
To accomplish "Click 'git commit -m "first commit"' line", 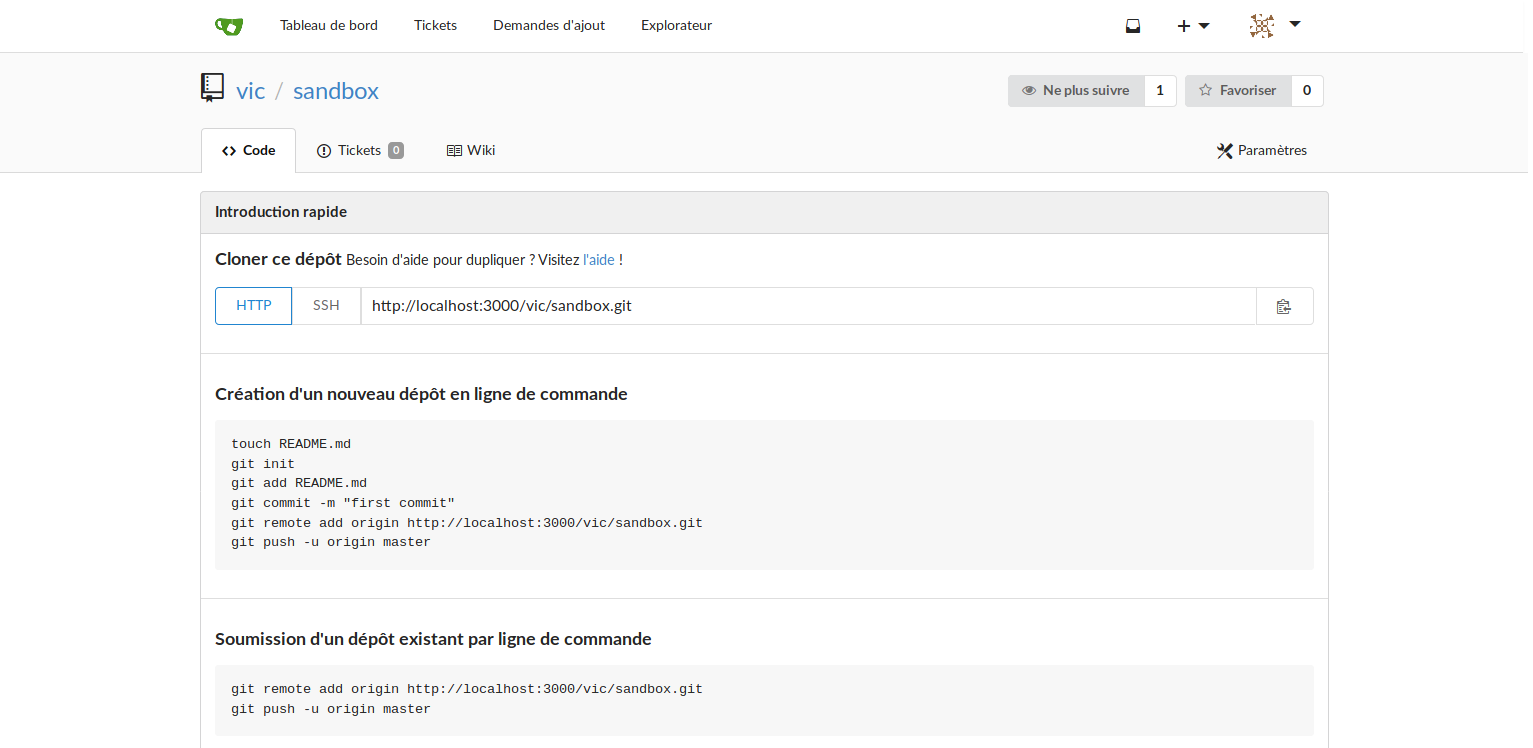I will (343, 503).
